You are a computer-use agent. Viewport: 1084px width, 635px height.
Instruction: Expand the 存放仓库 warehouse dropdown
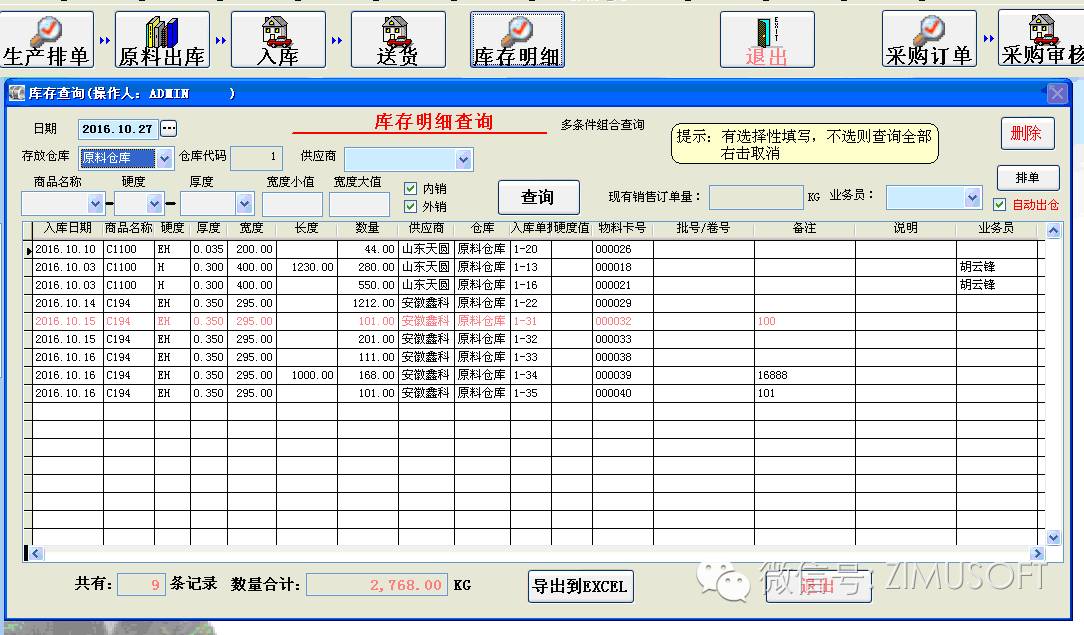165,158
